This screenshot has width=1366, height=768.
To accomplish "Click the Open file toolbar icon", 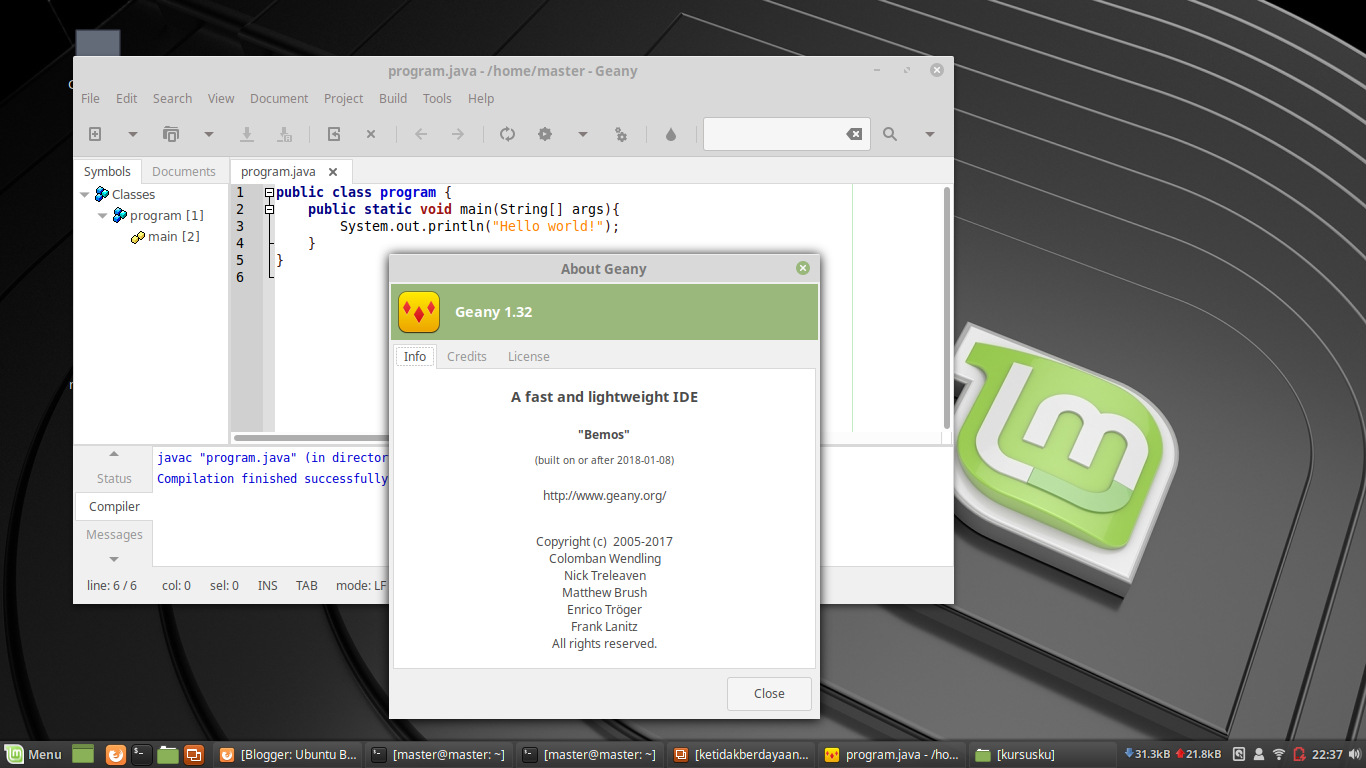I will click(171, 134).
